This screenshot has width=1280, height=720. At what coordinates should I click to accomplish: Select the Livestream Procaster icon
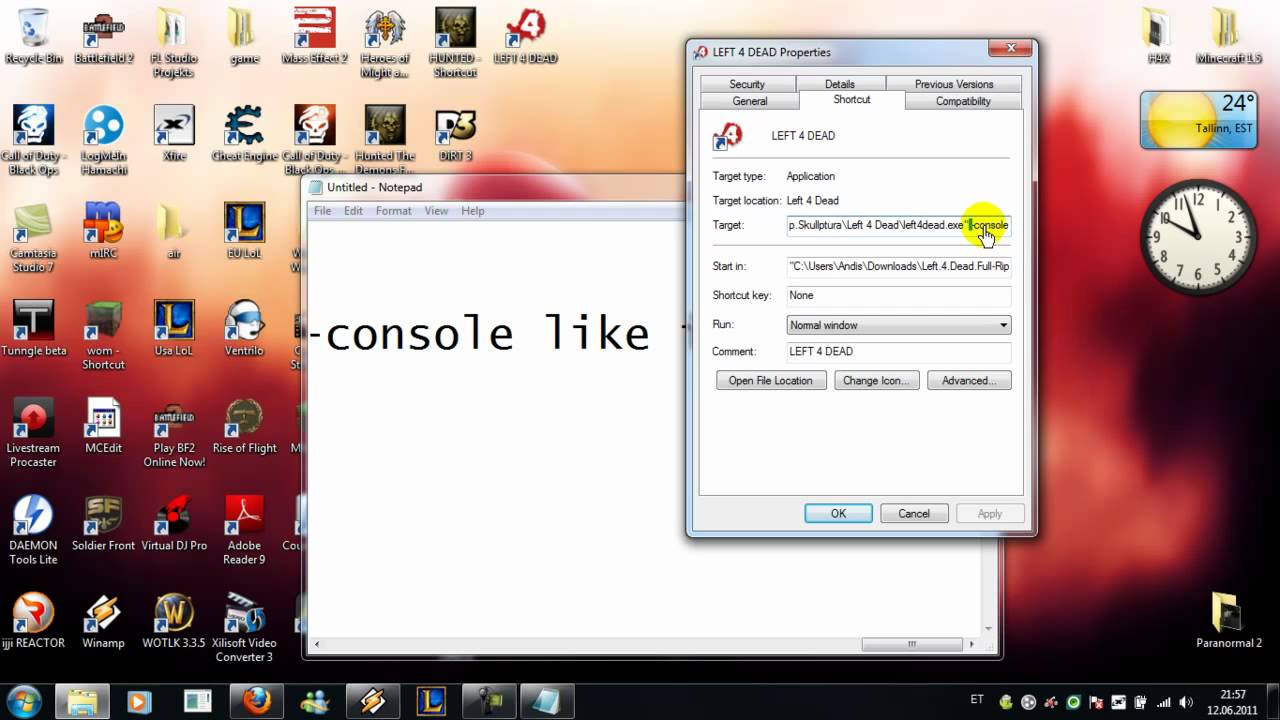click(33, 433)
